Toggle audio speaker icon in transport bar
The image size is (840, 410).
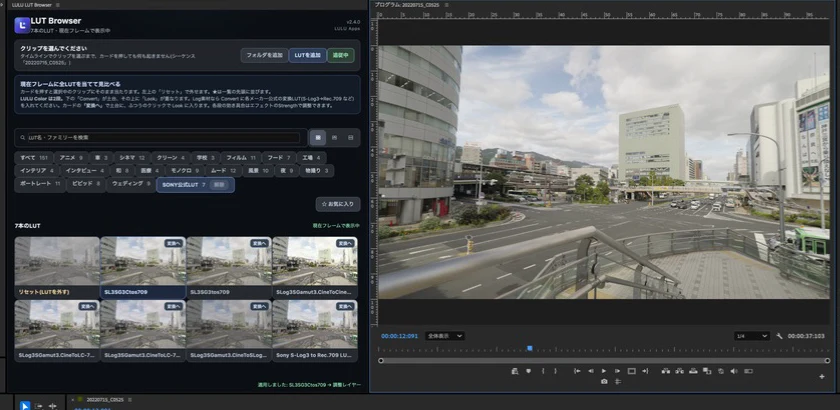pos(734,371)
